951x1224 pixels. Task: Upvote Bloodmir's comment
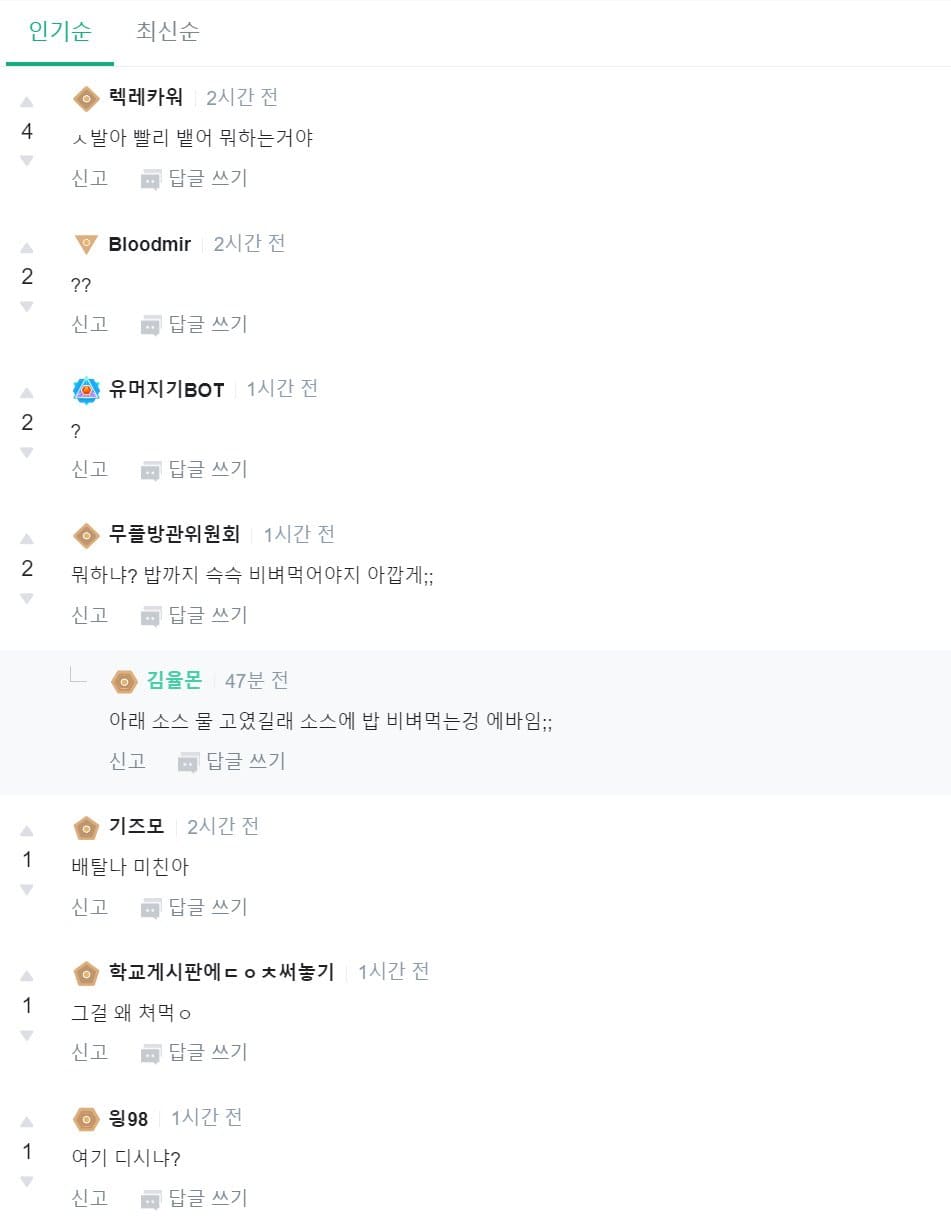(27, 248)
